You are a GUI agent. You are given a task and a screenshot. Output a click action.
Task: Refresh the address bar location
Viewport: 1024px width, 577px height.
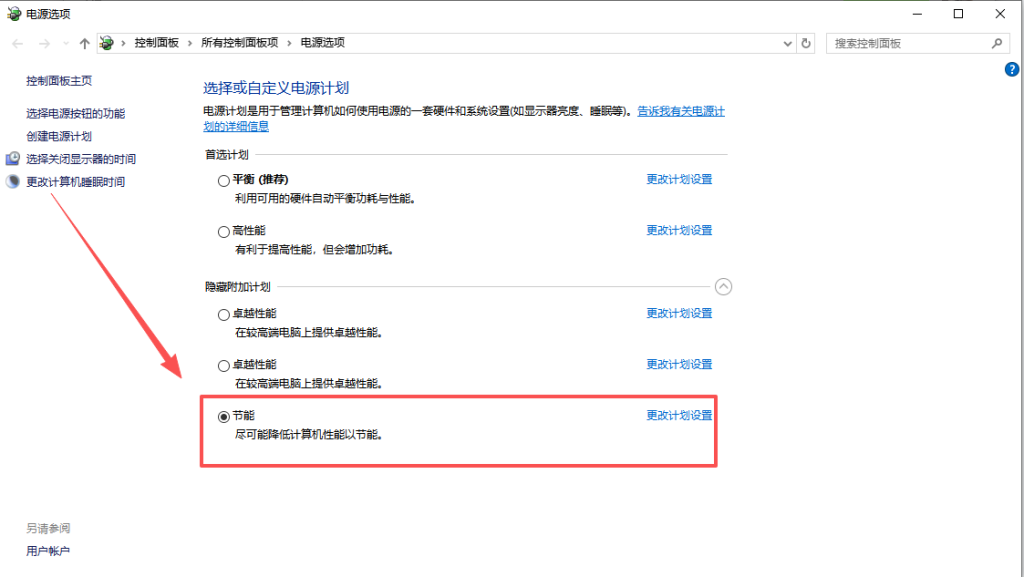pos(807,43)
